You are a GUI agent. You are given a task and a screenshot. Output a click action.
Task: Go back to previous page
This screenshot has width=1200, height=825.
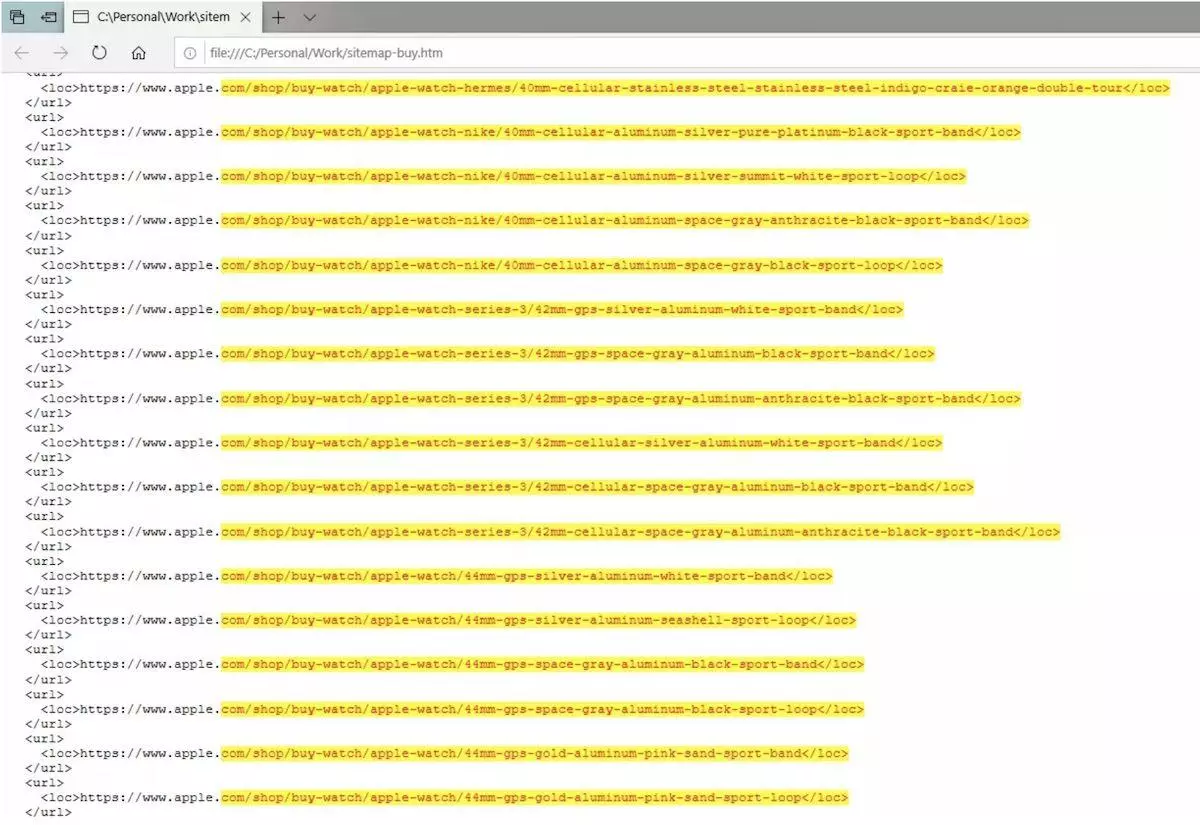click(x=22, y=53)
